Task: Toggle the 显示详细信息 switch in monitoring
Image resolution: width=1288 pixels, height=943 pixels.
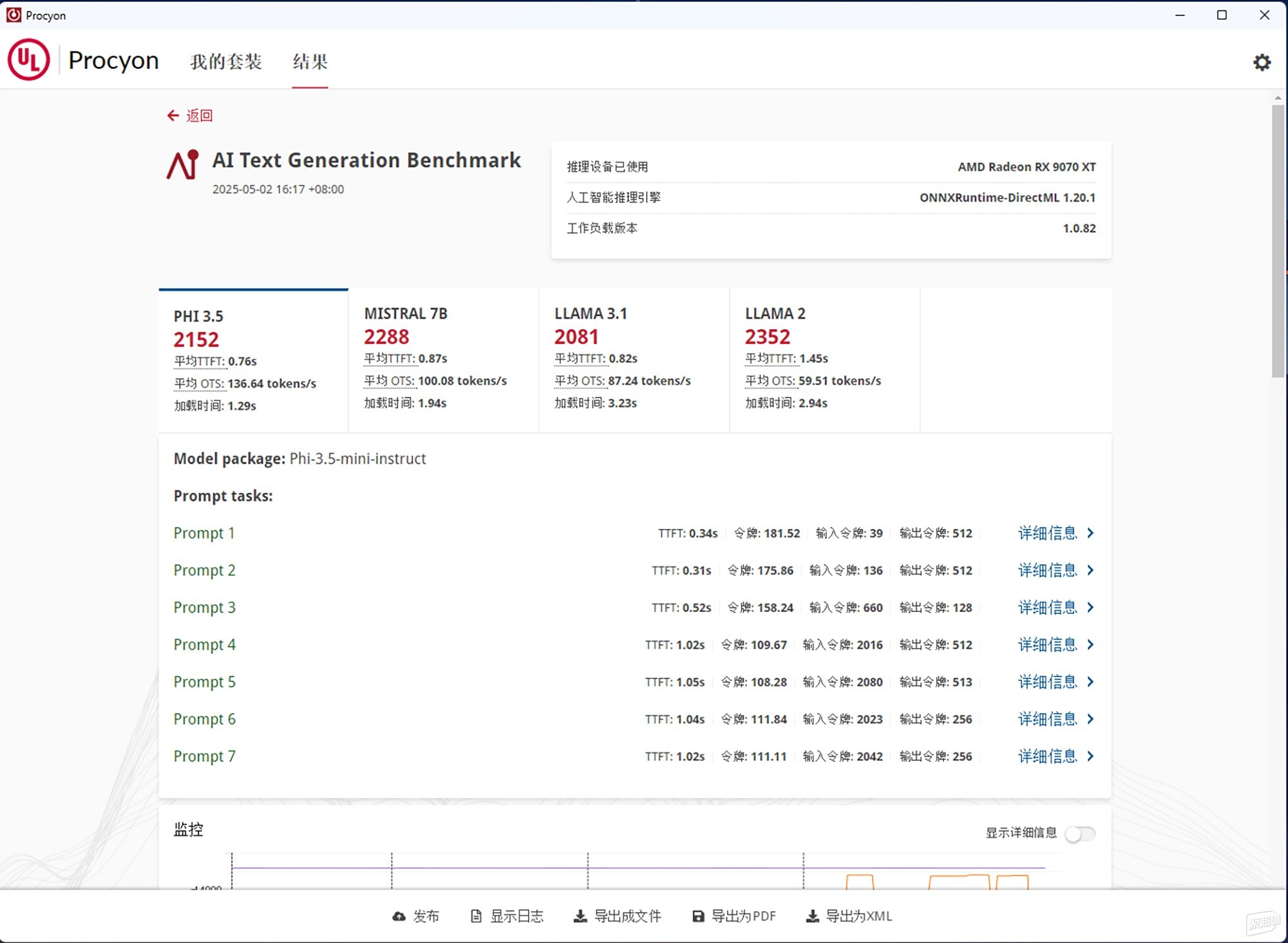Action: [x=1080, y=833]
